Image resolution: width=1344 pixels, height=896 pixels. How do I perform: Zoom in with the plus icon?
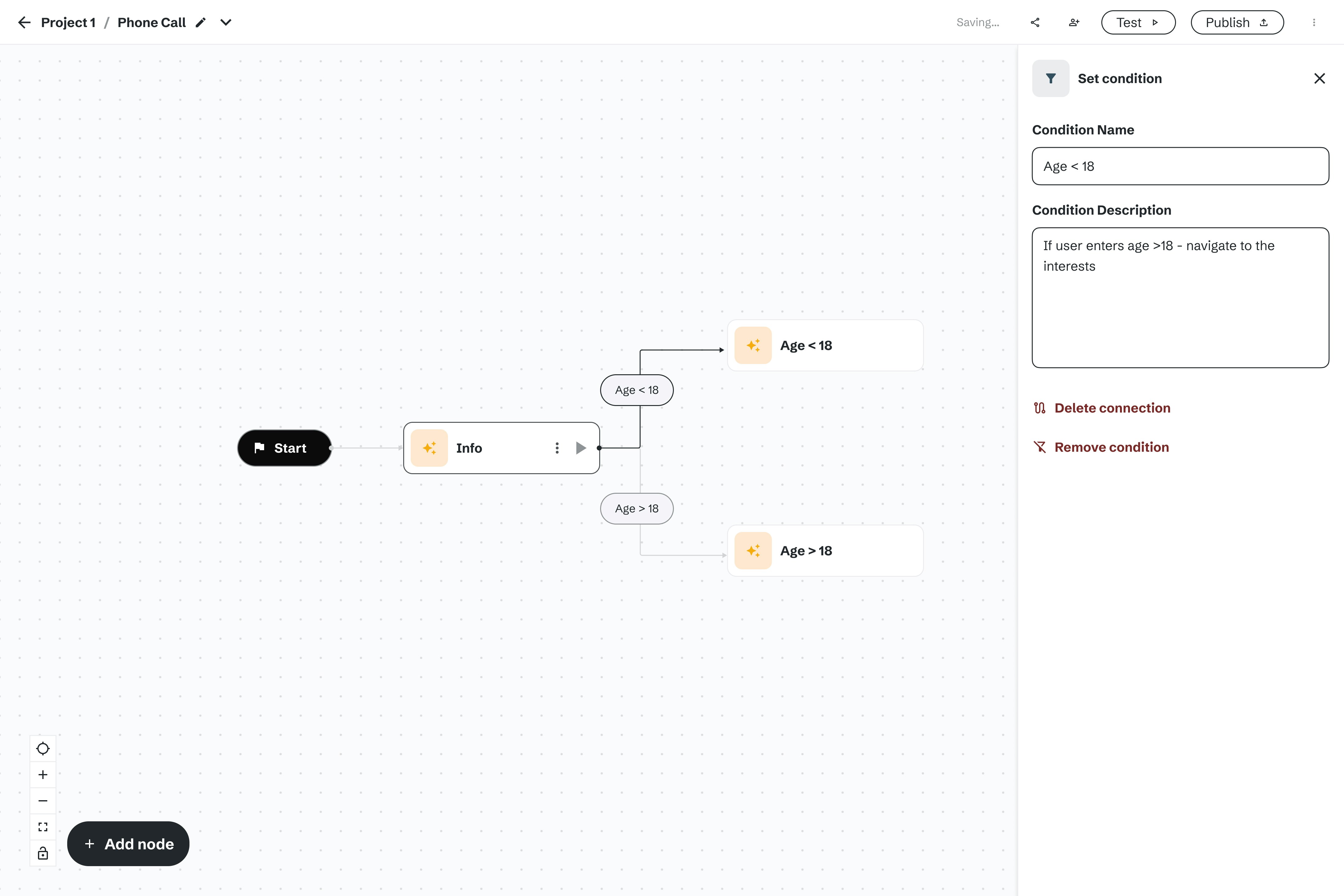pos(43,775)
